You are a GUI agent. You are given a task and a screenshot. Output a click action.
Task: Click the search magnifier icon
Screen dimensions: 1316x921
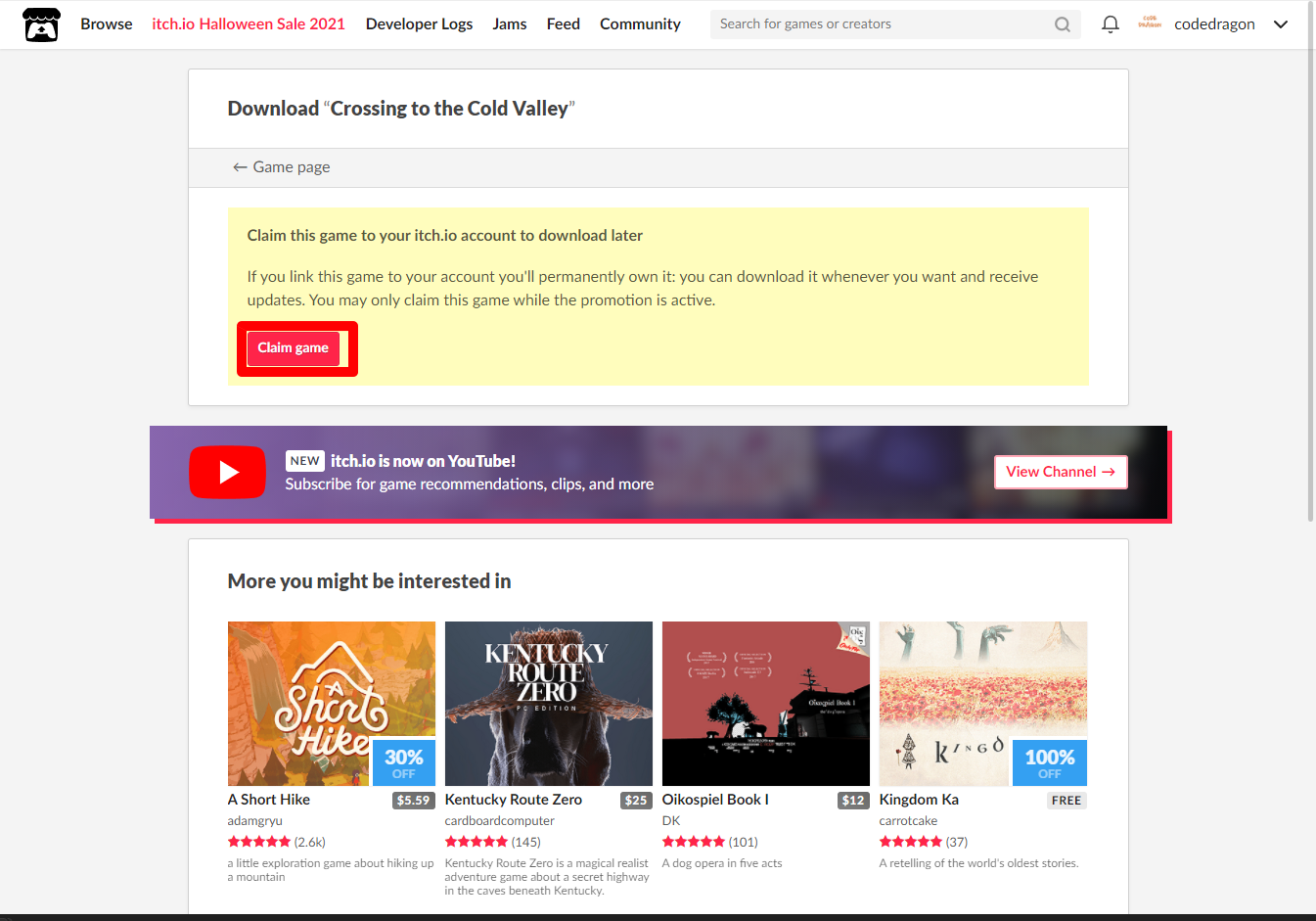click(1063, 24)
